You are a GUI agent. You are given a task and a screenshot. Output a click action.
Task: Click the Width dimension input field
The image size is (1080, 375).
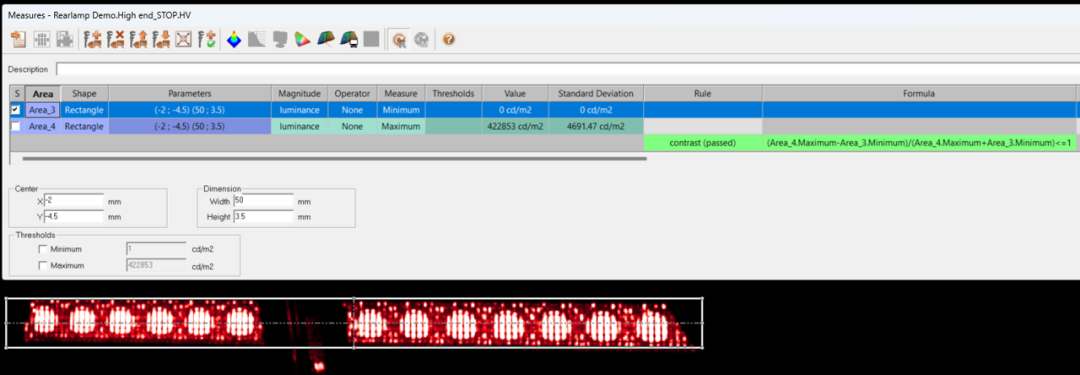coord(263,201)
